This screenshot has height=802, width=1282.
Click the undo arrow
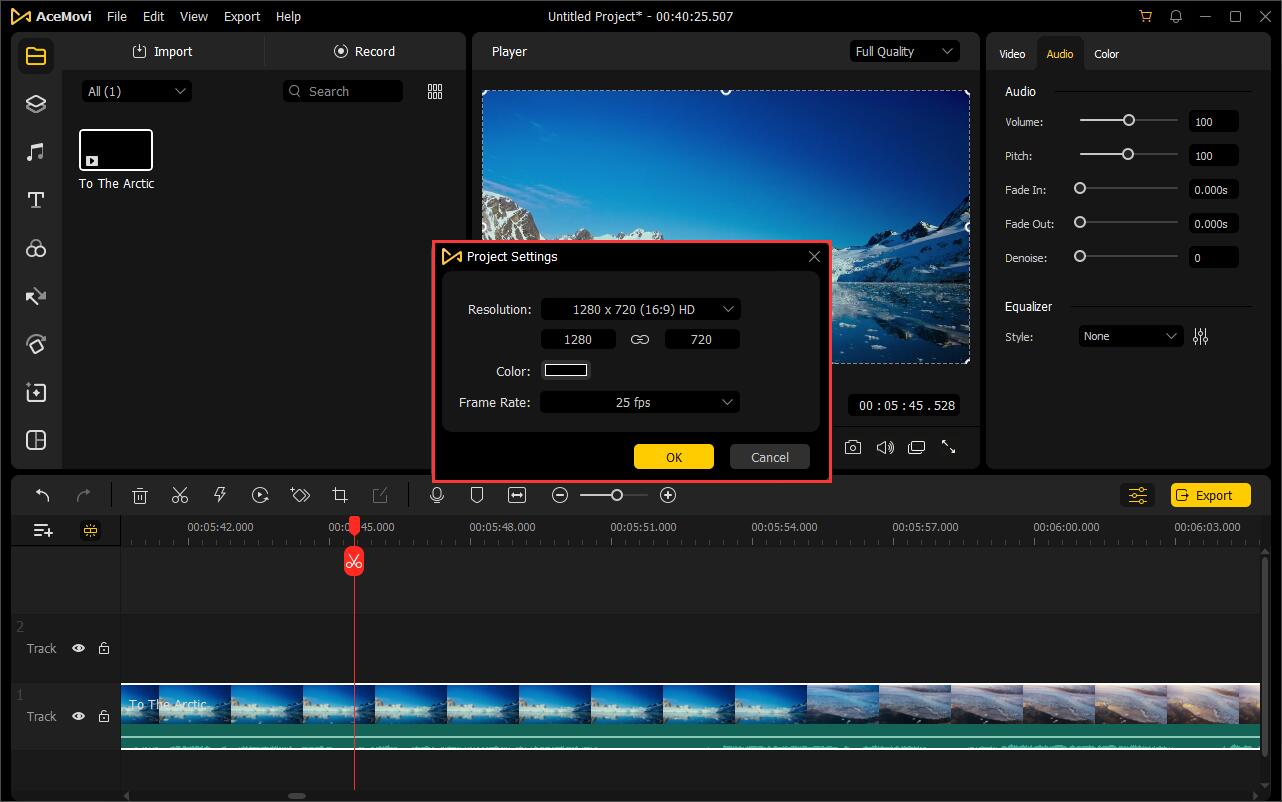(43, 495)
